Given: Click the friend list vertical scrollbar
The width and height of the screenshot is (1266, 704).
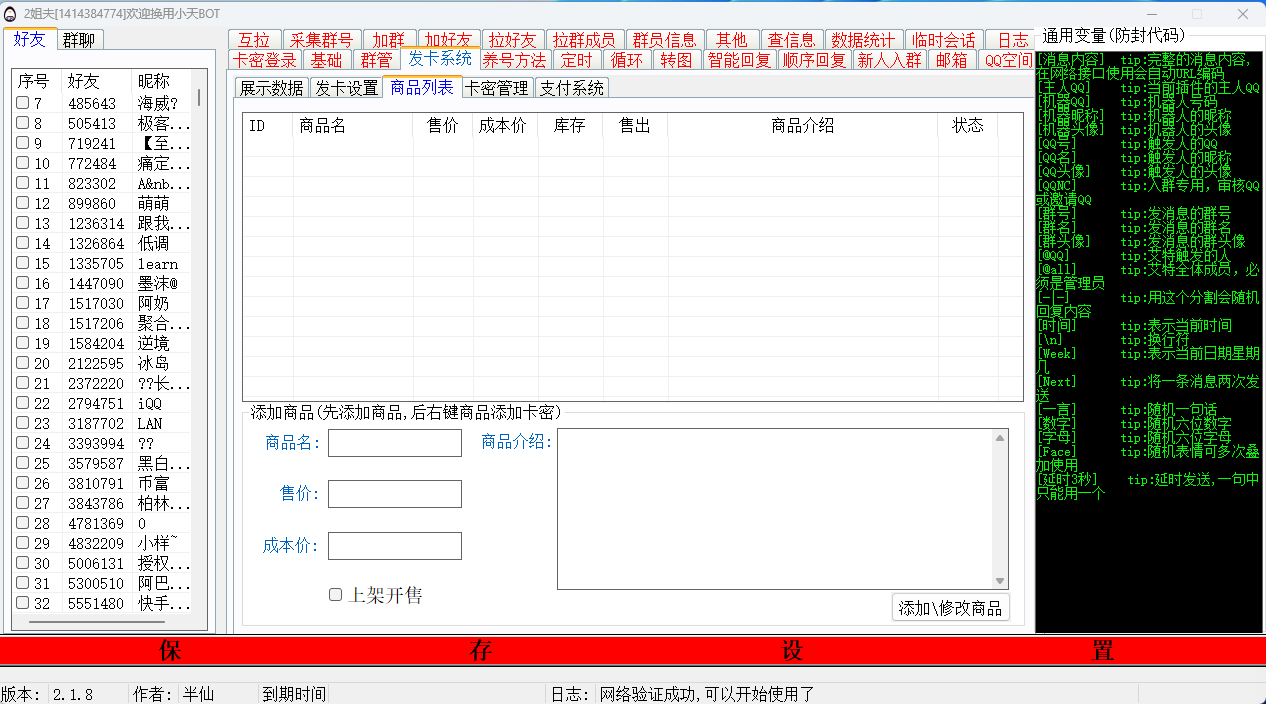Looking at the screenshot, I should click(x=198, y=98).
